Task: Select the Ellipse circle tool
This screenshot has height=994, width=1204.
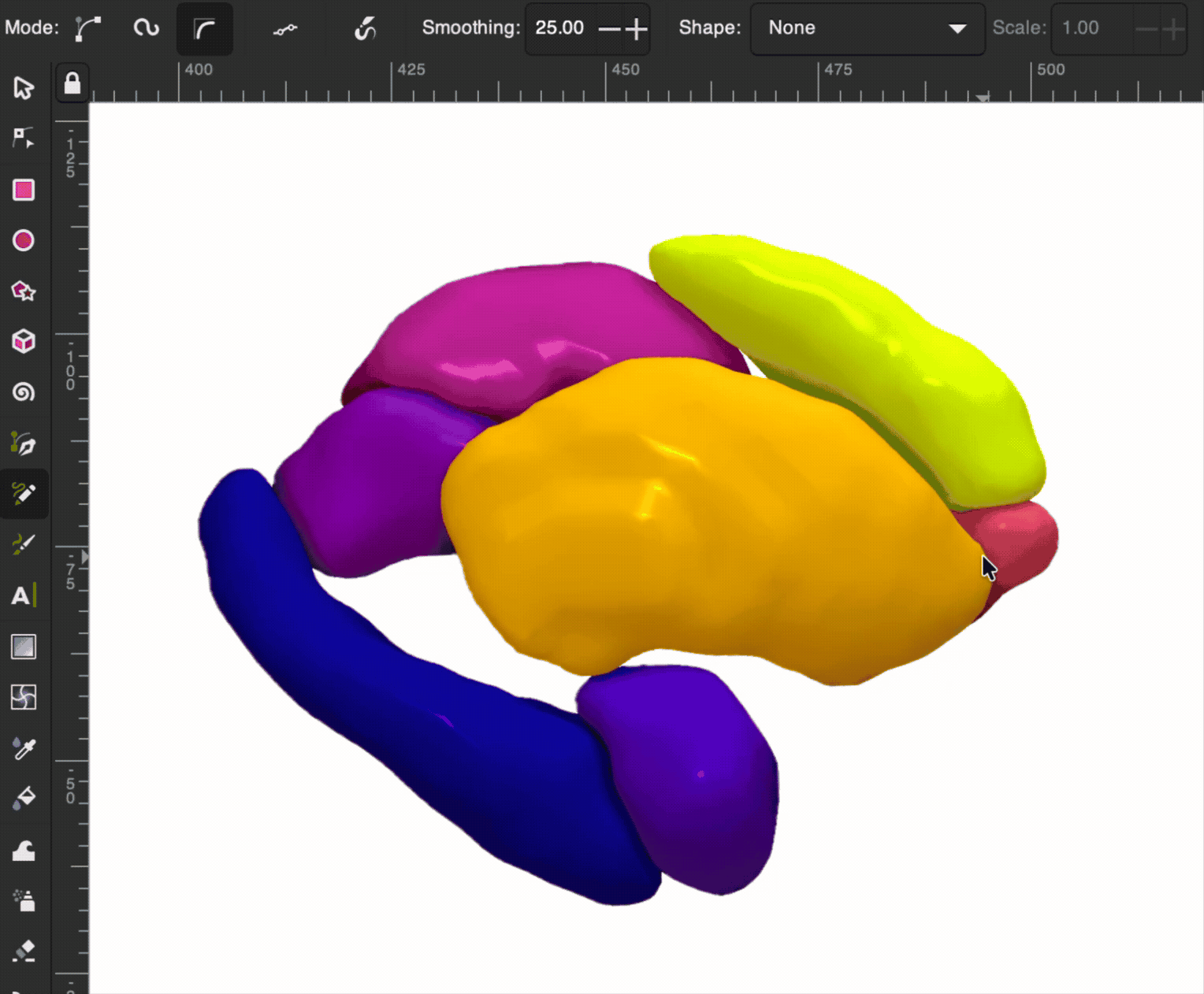Action: tap(24, 240)
